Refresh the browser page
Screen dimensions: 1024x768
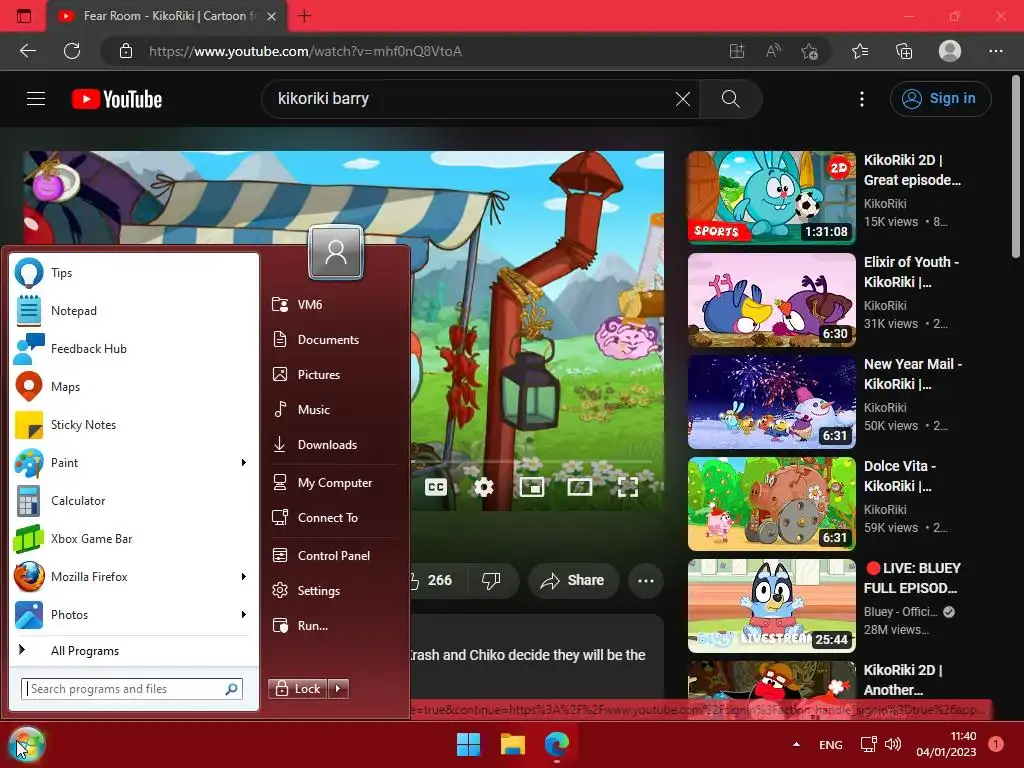(x=72, y=51)
